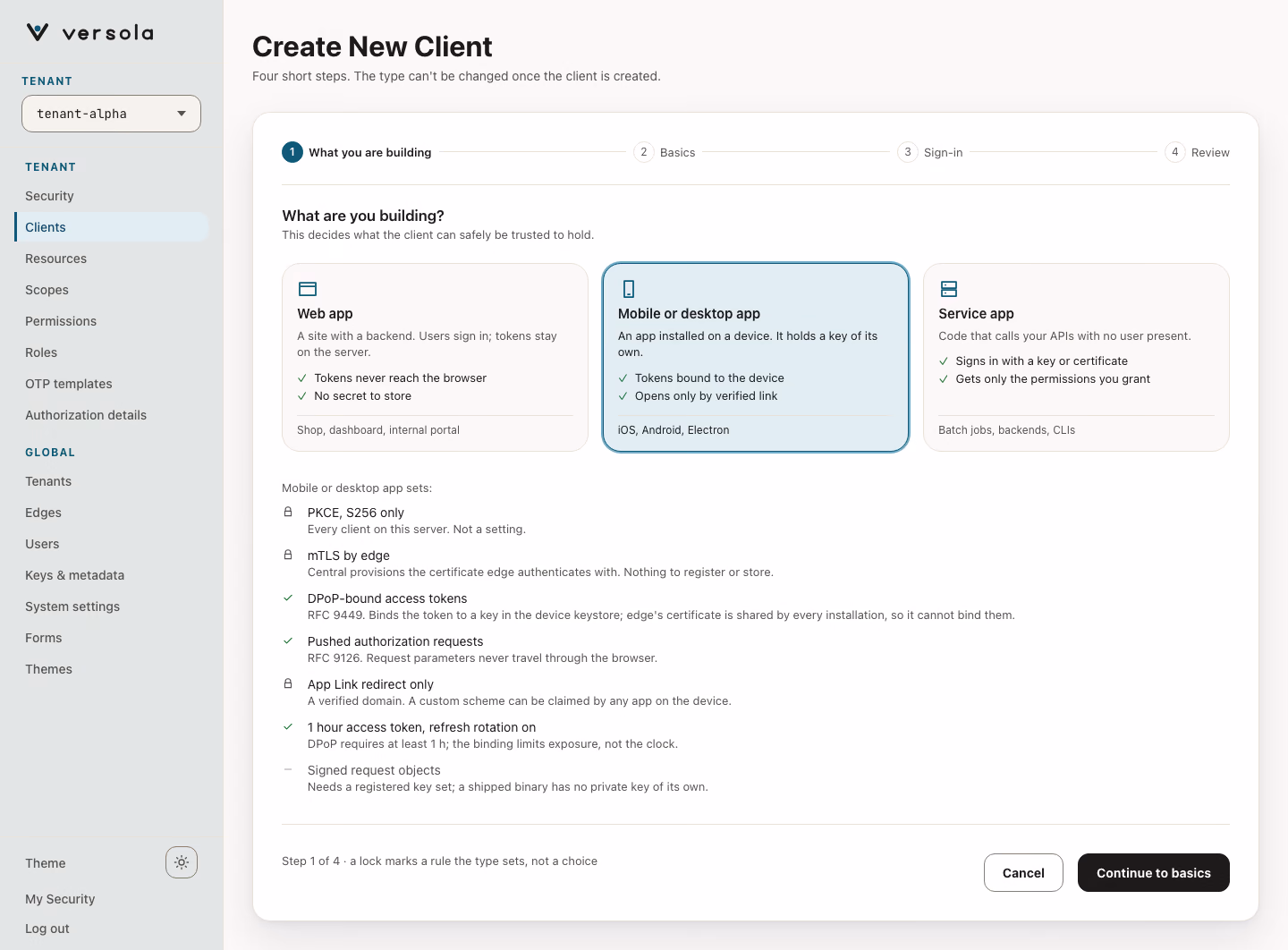Open the Tenants page
Image resolution: width=1288 pixels, height=950 pixels.
(x=111, y=481)
